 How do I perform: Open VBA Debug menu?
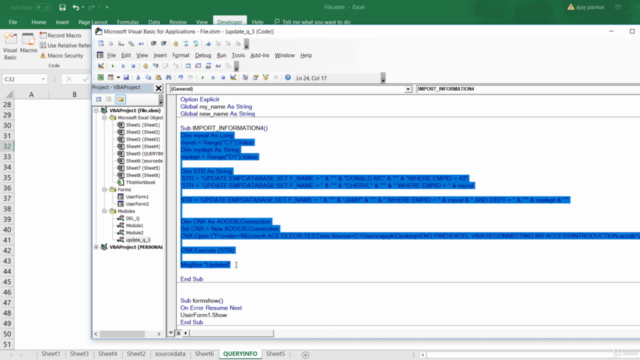click(203, 56)
